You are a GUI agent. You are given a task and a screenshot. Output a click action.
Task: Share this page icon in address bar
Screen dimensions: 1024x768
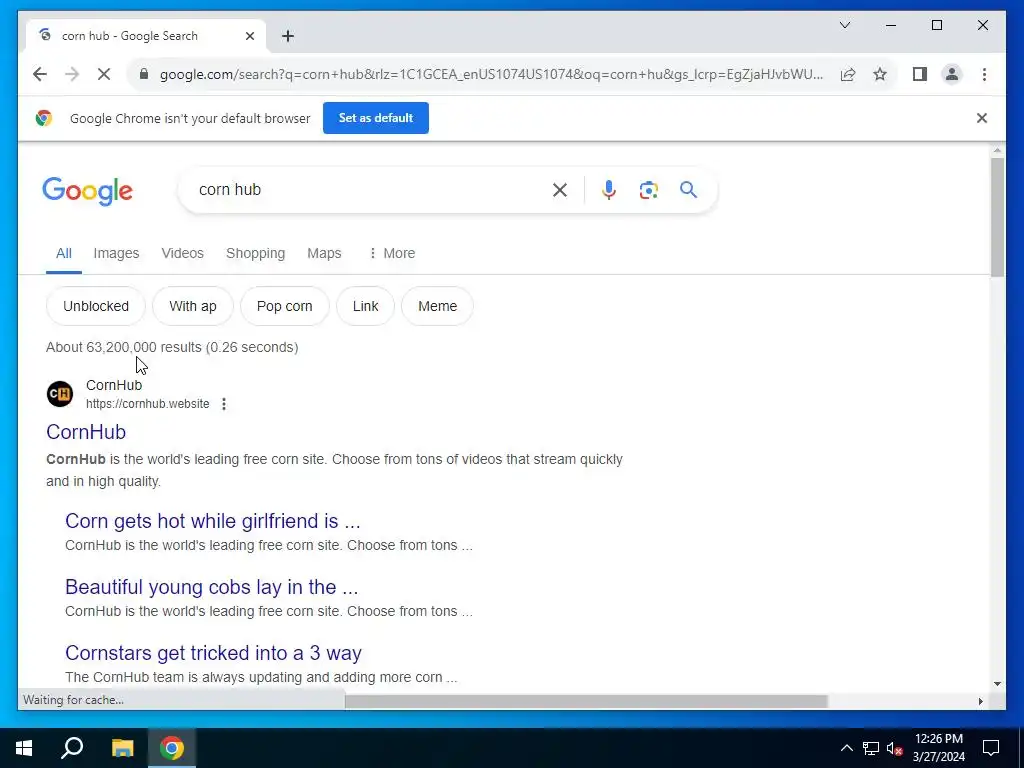pyautogui.click(x=848, y=74)
